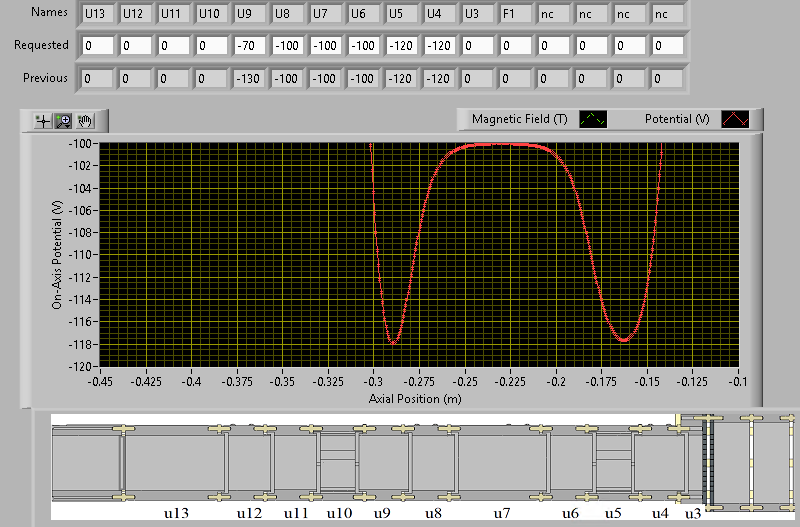This screenshot has height=527, width=800.
Task: Click Previous value 0 for F1
Action: tap(515, 79)
